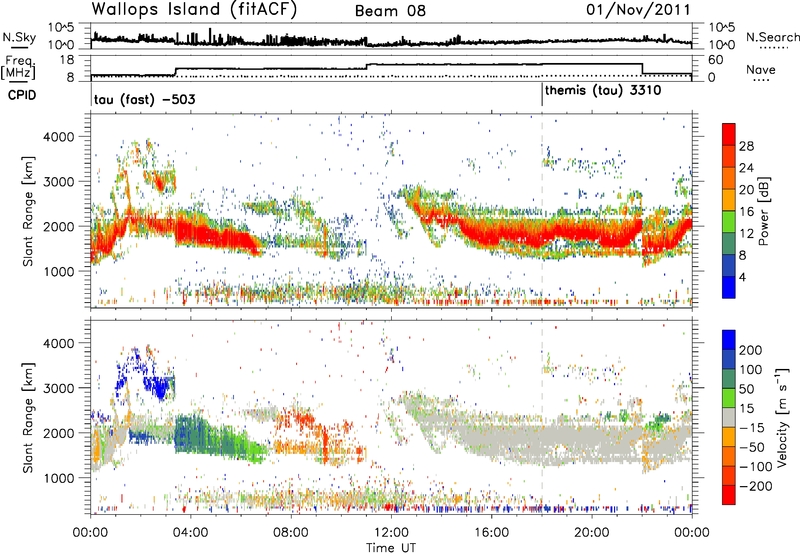Pick the velocity swatch between -50 and -100
The height and width of the screenshot is (554, 800).
[729, 456]
